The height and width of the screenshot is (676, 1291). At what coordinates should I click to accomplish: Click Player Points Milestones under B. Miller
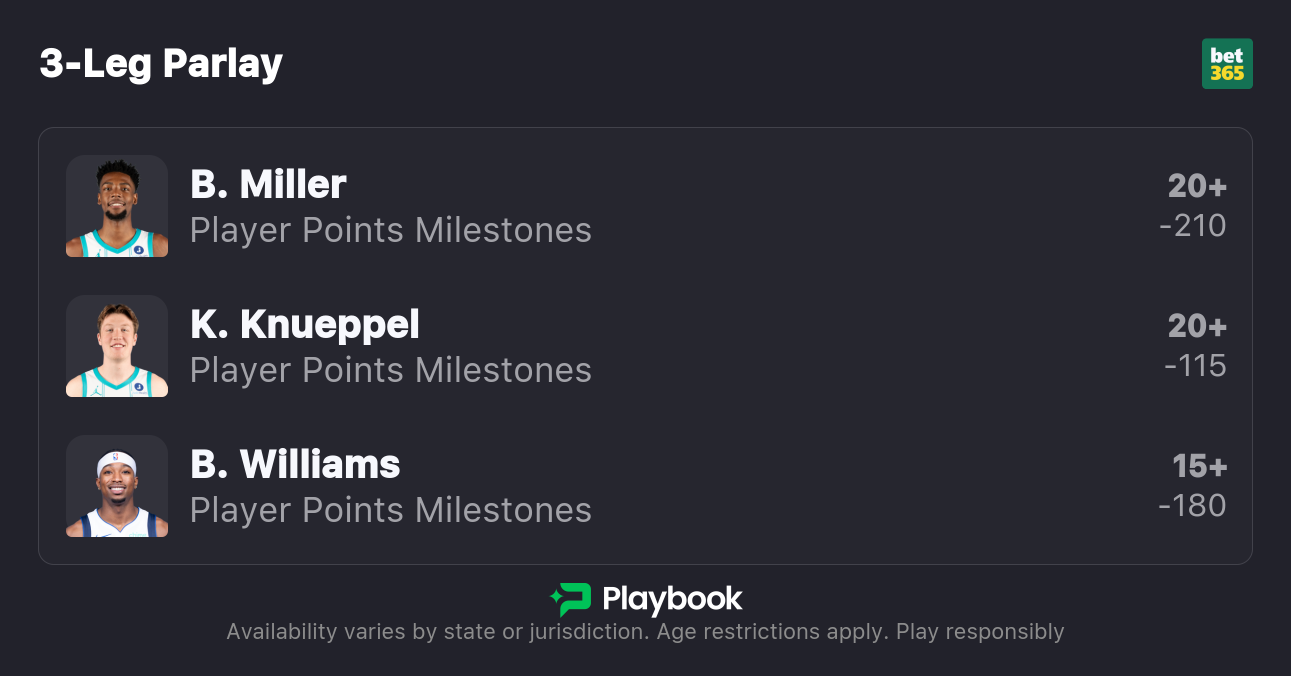point(391,231)
